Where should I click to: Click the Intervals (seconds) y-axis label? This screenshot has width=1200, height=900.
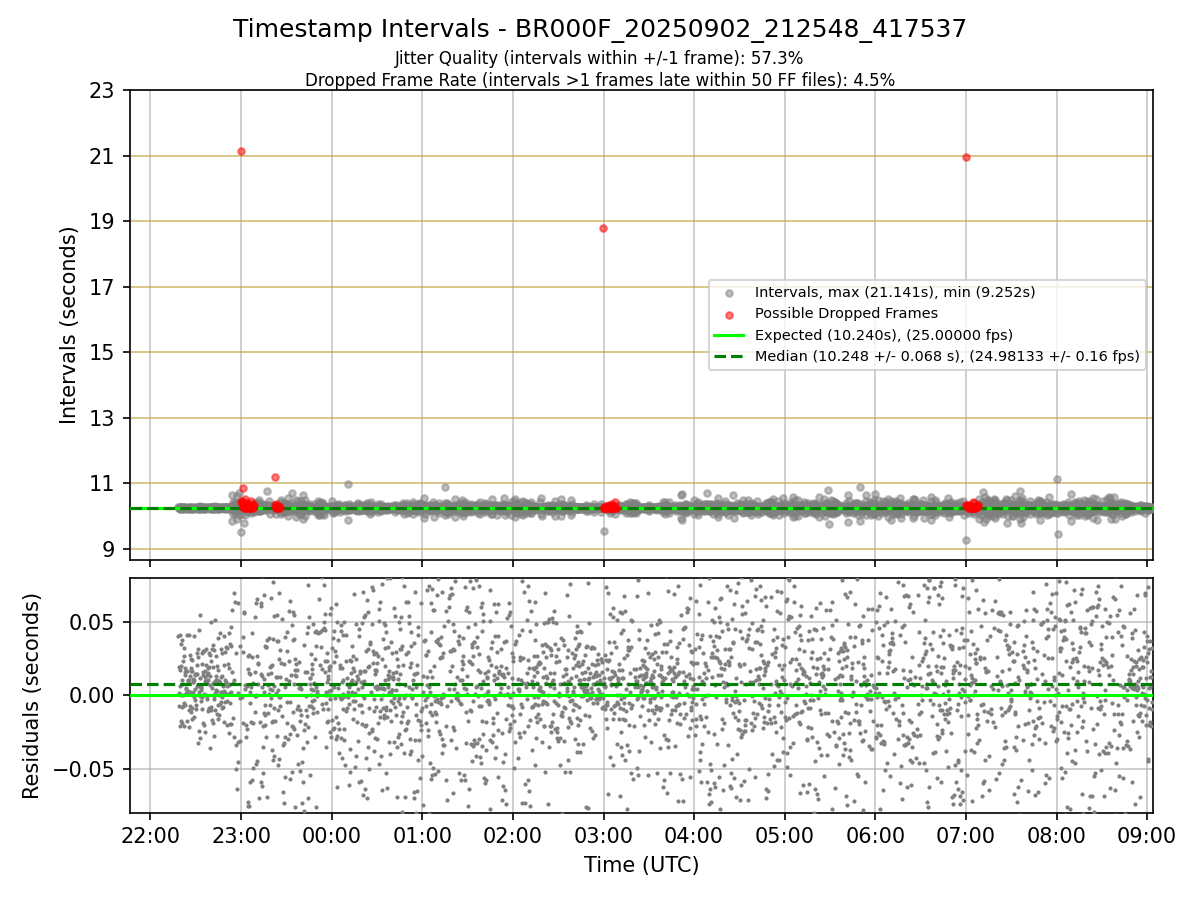pyautogui.click(x=68, y=325)
